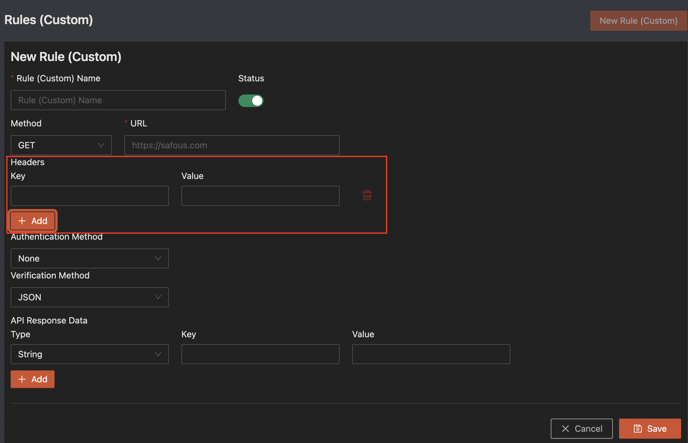Add a new API Response Data row
This screenshot has width=688, height=443.
click(x=33, y=379)
